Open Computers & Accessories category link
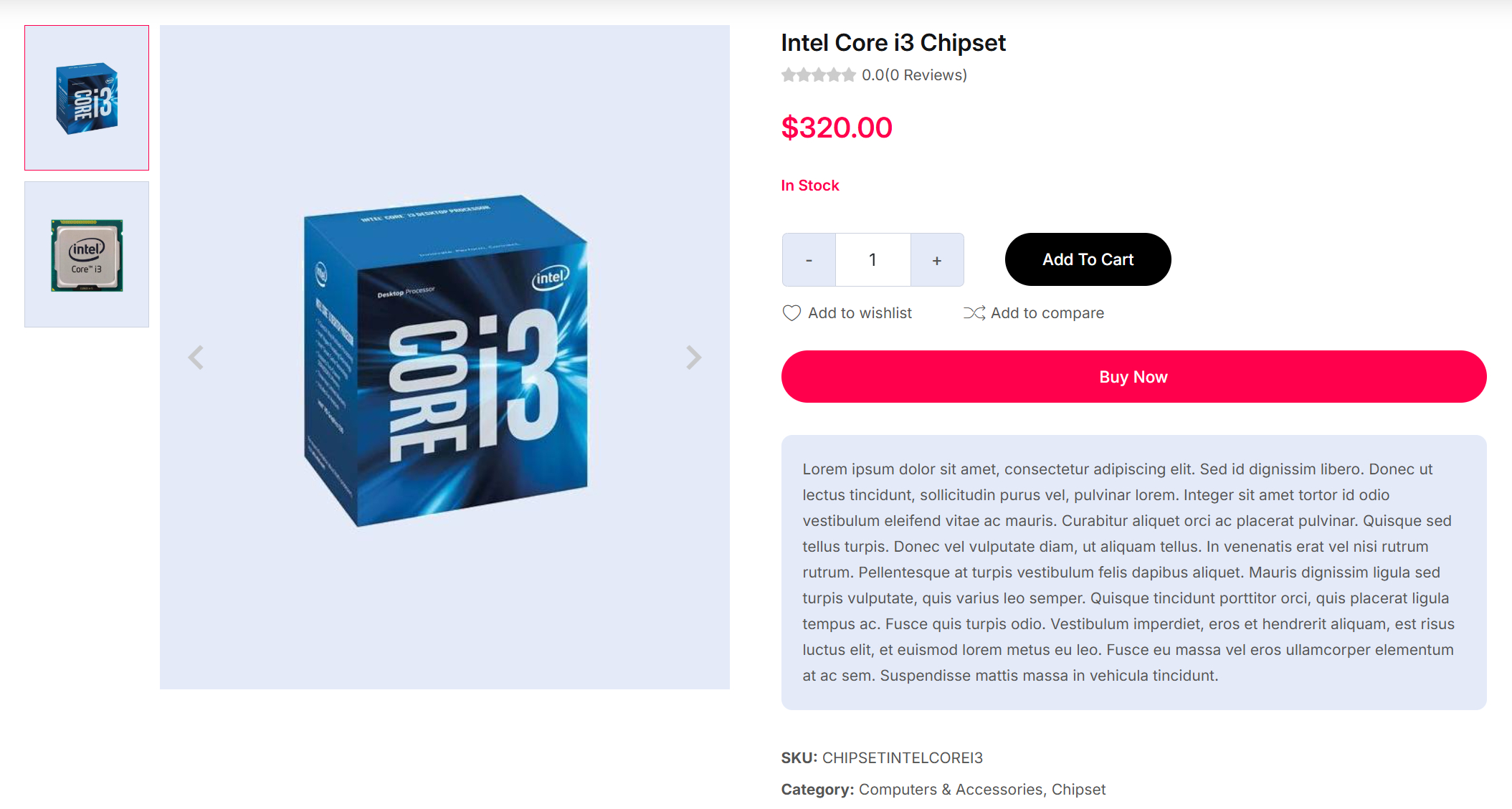This screenshot has height=809, width=1512. coord(951,789)
